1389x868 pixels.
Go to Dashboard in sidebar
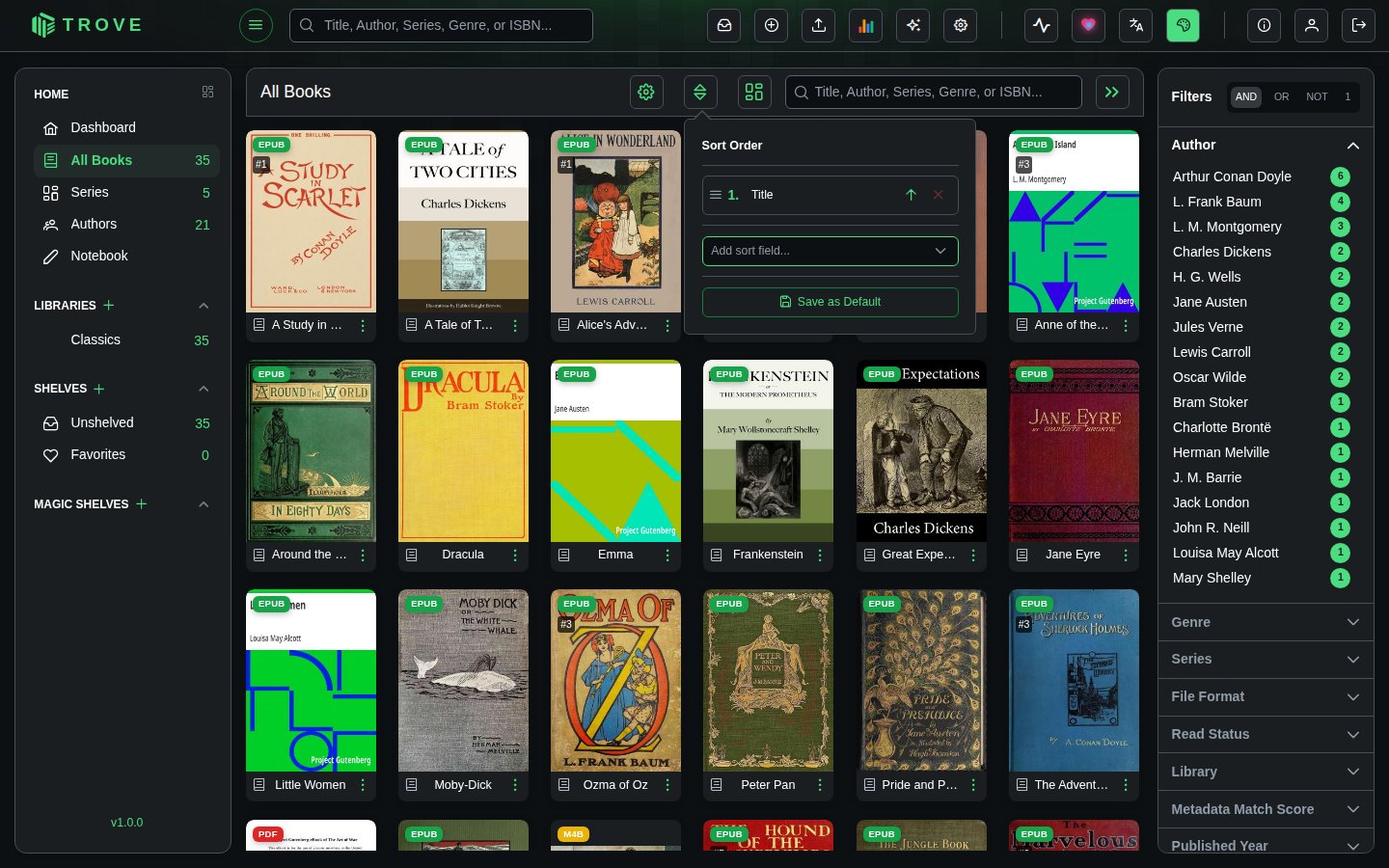pyautogui.click(x=126, y=128)
